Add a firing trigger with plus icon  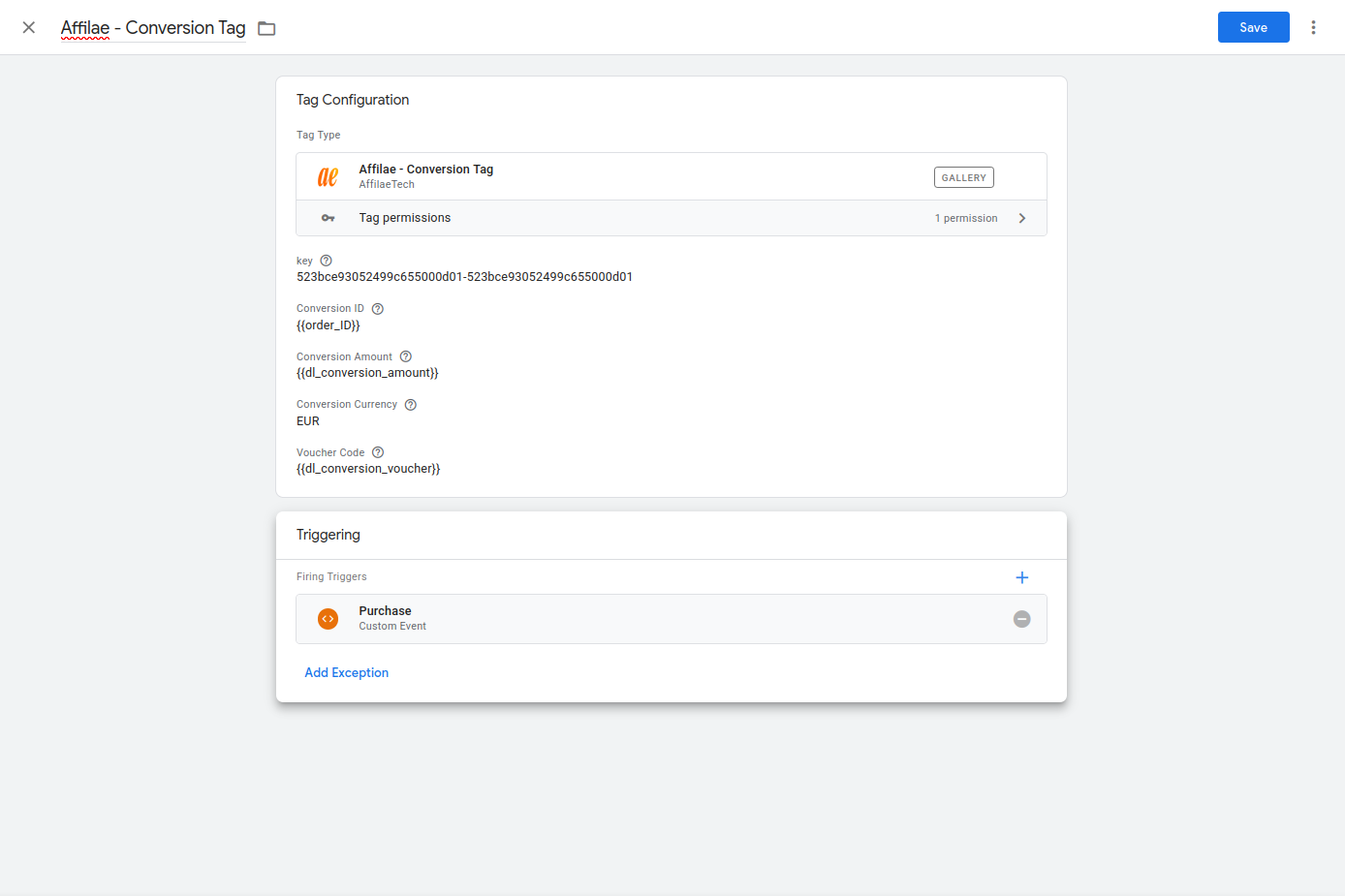[1021, 577]
